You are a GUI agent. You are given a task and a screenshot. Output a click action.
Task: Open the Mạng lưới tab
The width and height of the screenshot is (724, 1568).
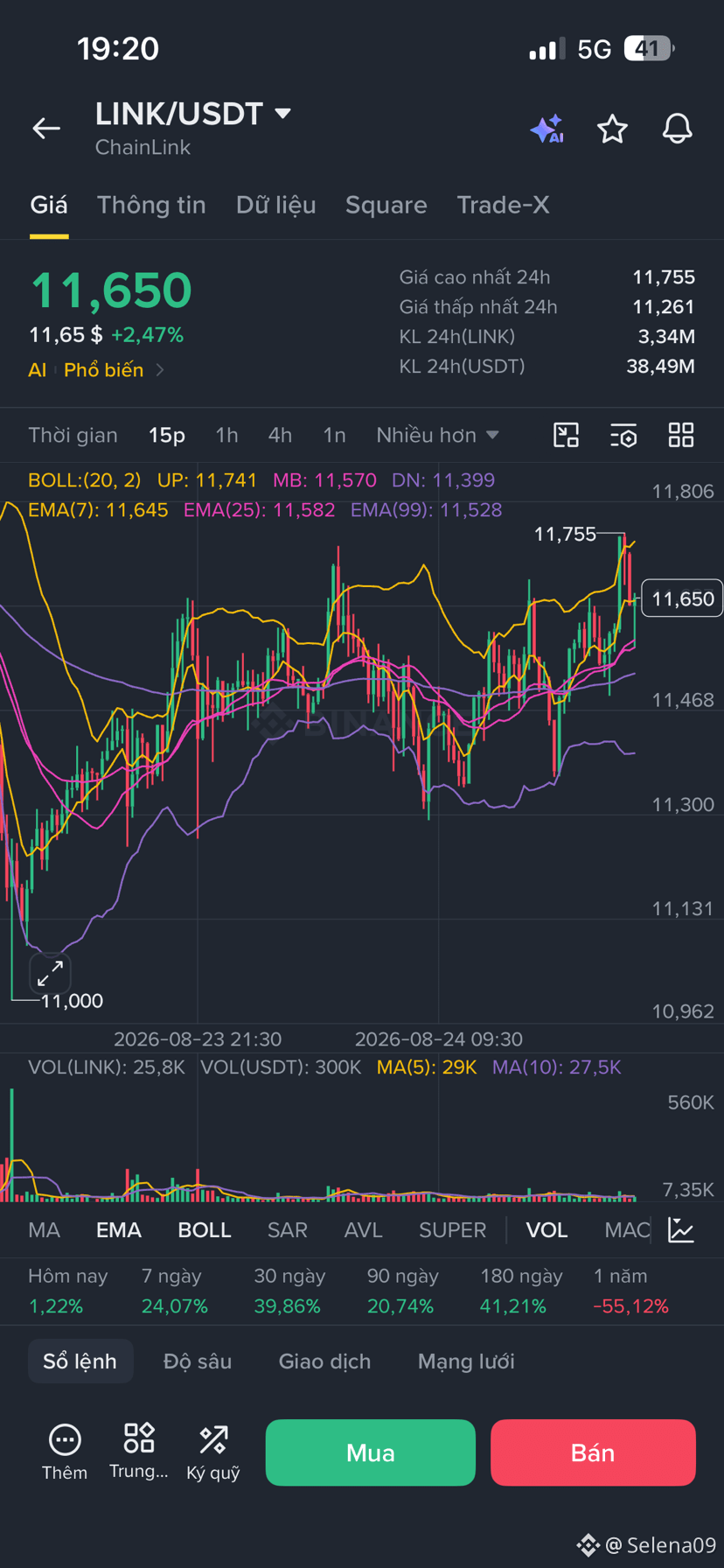[466, 1361]
